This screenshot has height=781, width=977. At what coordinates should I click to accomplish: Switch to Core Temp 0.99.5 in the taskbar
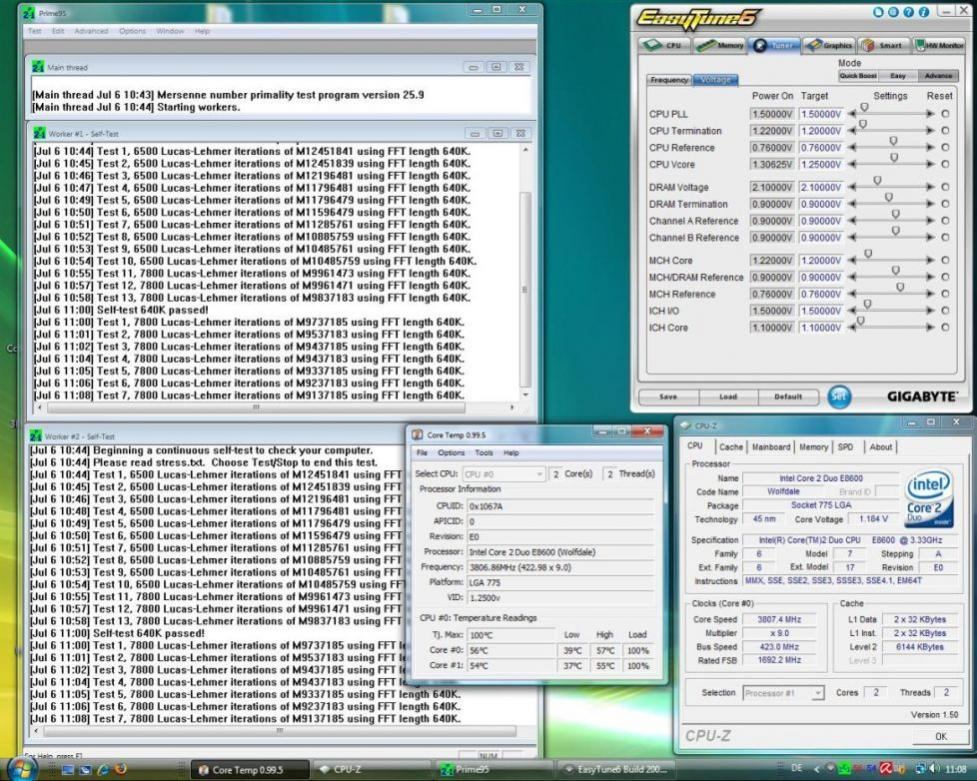[250, 770]
